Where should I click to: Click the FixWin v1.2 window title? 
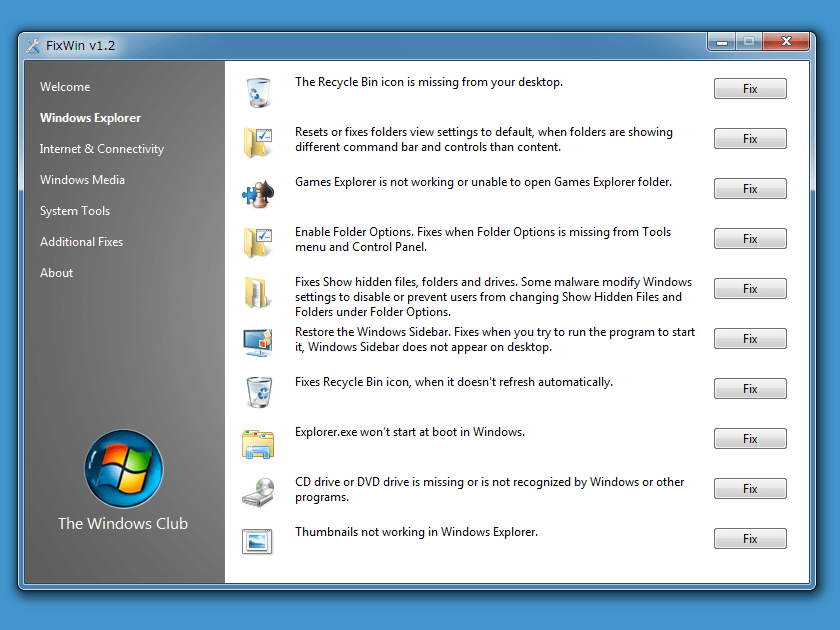click(80, 46)
